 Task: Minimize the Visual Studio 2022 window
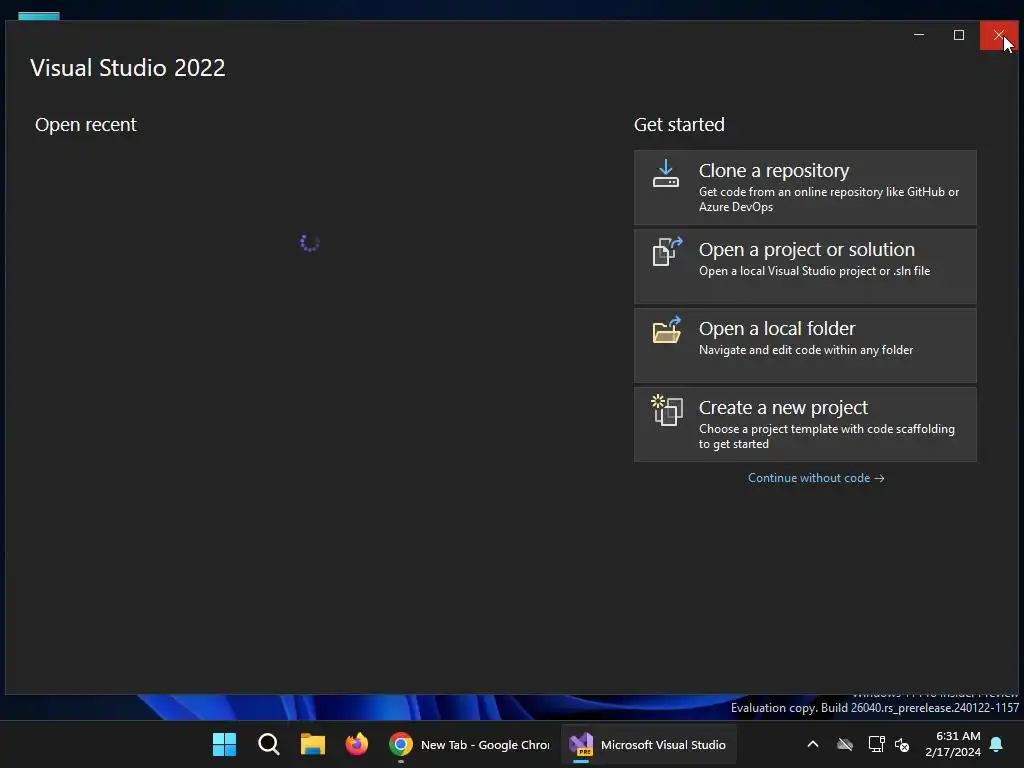tap(919, 35)
